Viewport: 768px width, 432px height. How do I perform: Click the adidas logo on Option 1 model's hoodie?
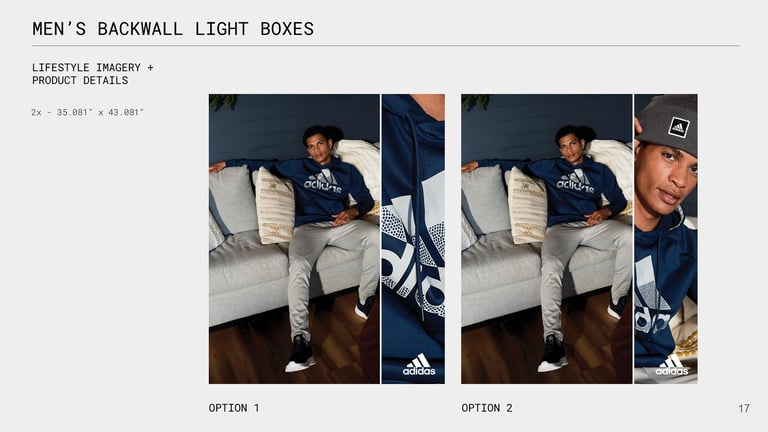coord(323,181)
